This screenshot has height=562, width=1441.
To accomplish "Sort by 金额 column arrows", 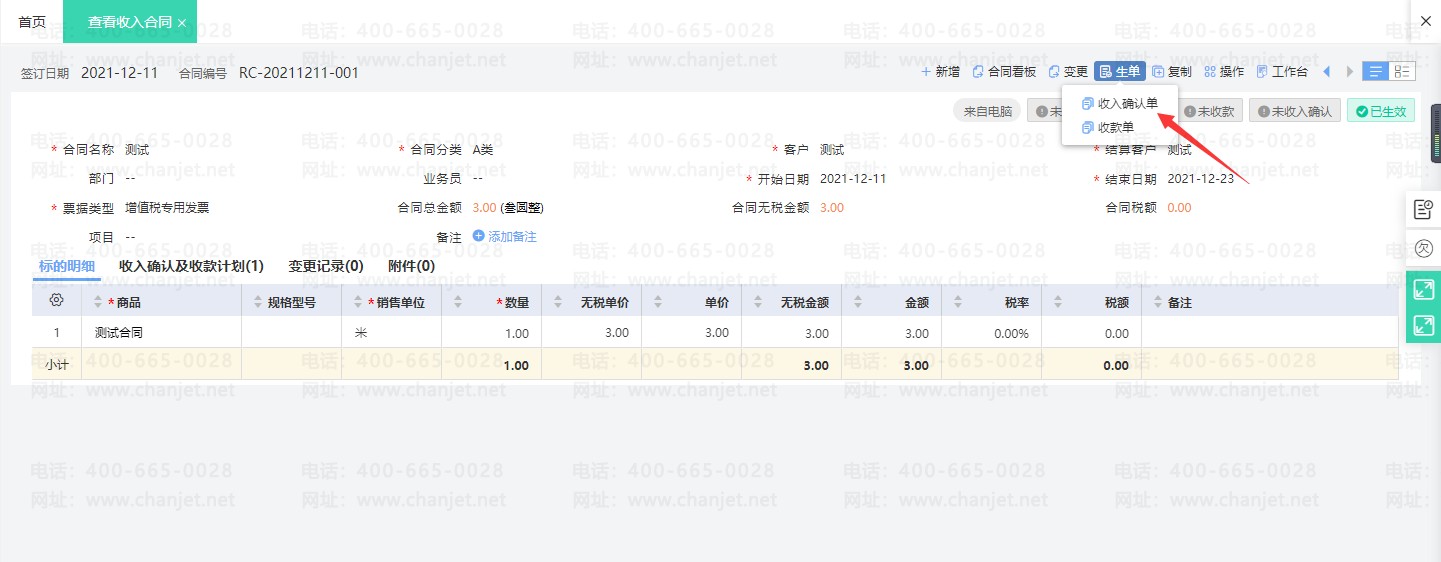I will 858,301.
